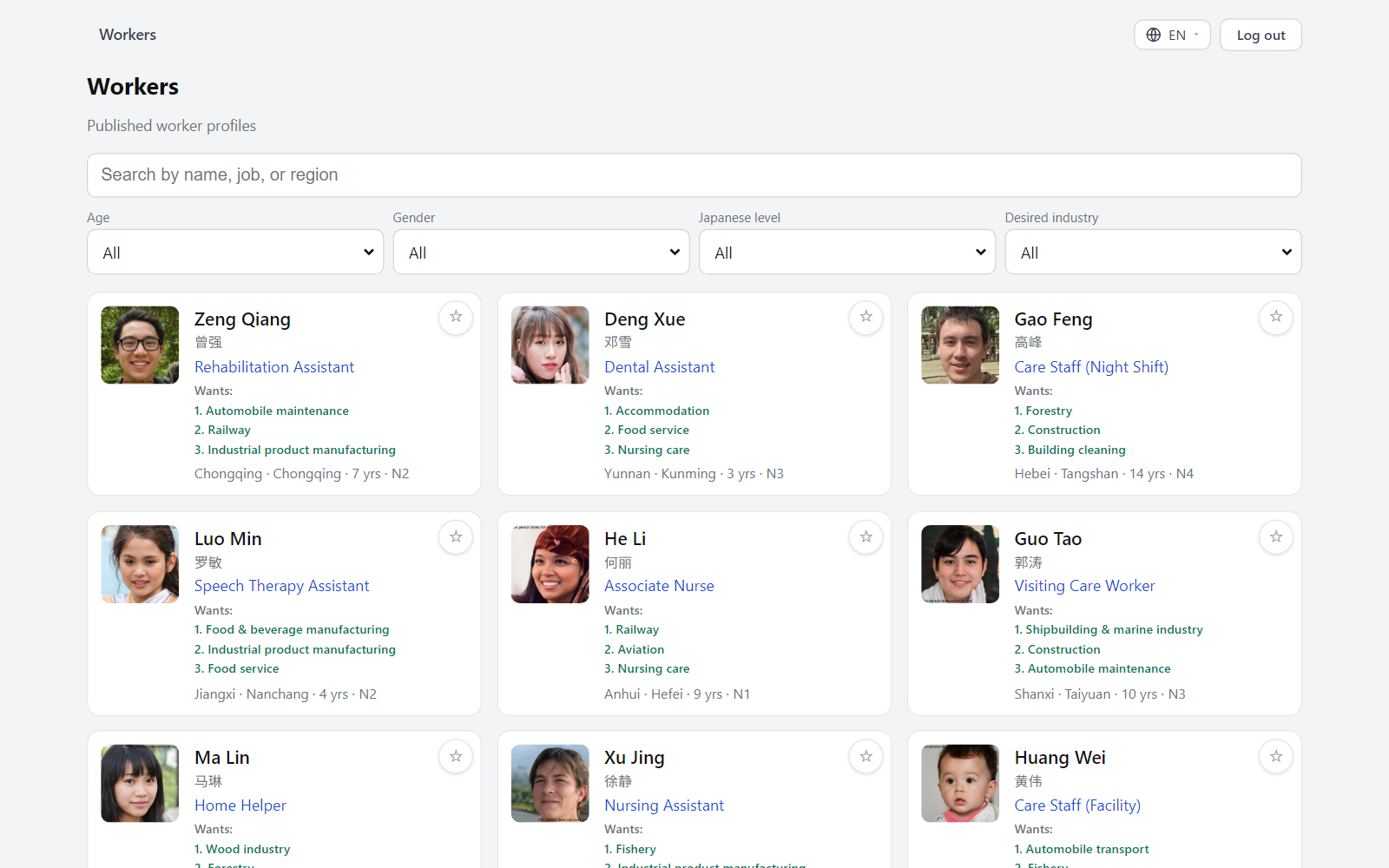Open the Associate Nurse link
This screenshot has height=868, width=1389.
coord(660,586)
